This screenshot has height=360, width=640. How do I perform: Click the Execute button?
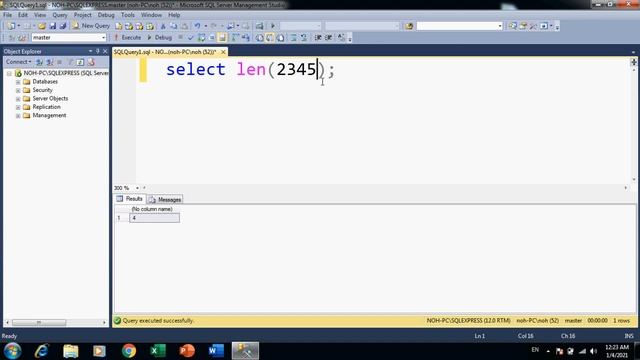point(127,38)
